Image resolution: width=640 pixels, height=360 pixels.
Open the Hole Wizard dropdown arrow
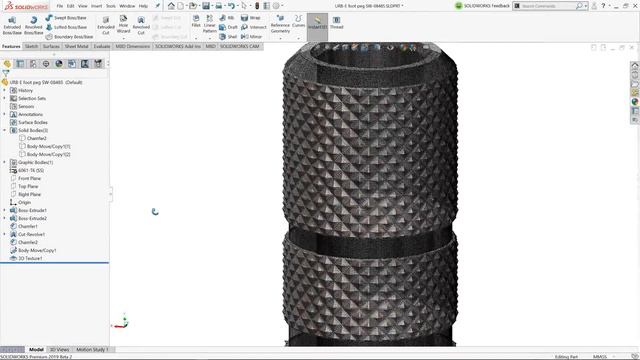click(123, 38)
